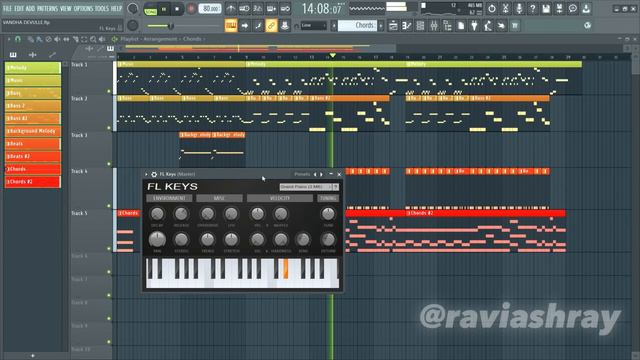Click the undo history power icon

pos(491,9)
